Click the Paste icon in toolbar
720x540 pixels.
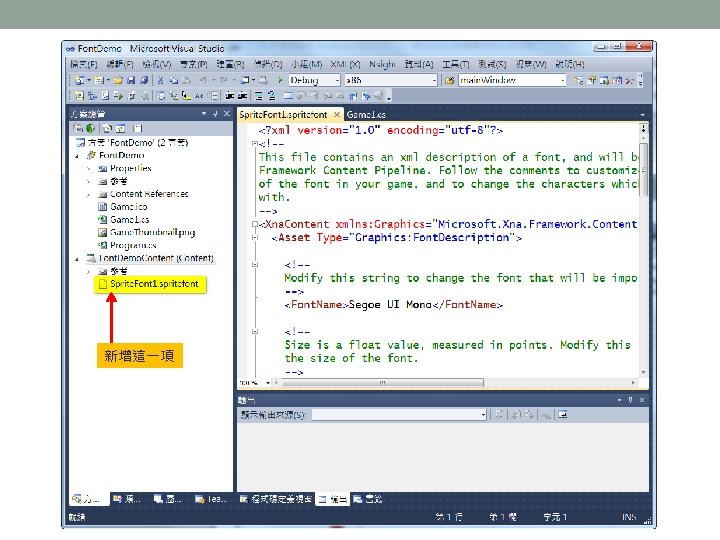click(186, 80)
